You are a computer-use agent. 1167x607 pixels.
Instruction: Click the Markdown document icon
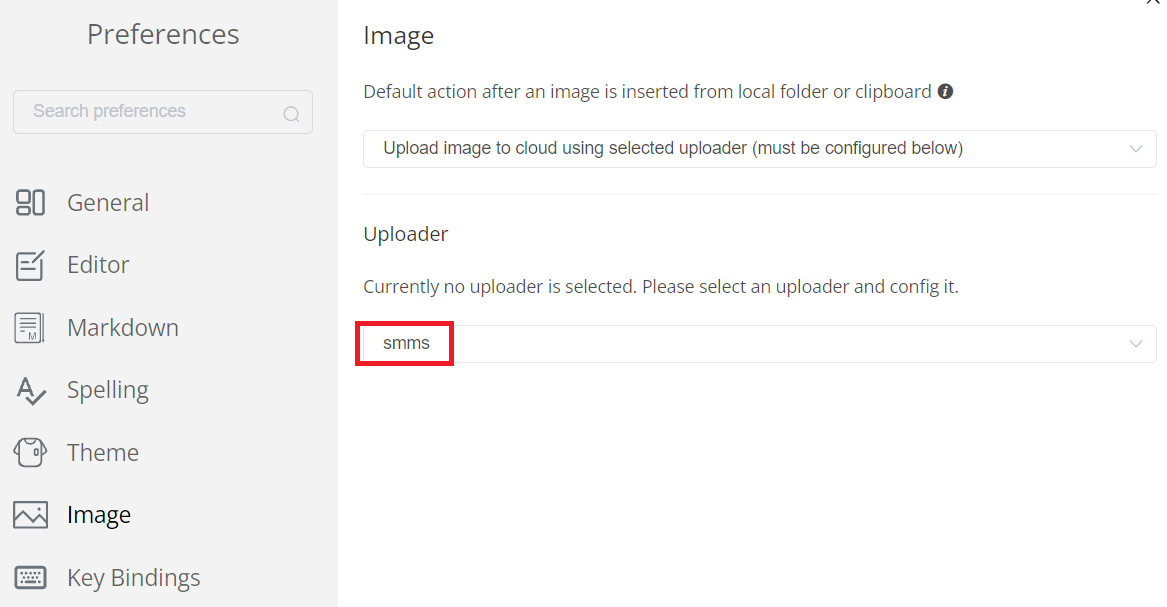tap(30, 328)
